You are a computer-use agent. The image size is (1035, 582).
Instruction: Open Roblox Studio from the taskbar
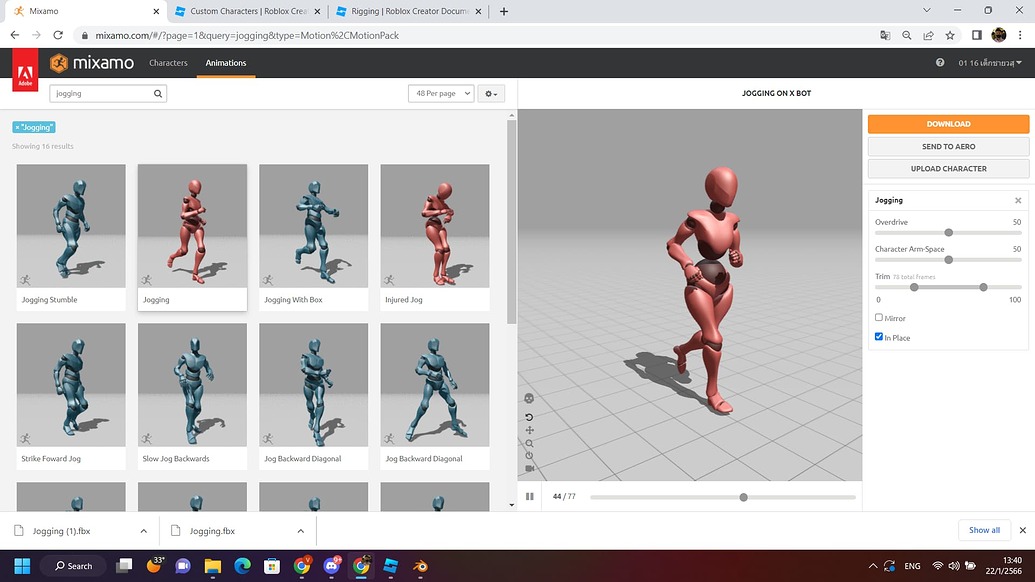[391, 566]
